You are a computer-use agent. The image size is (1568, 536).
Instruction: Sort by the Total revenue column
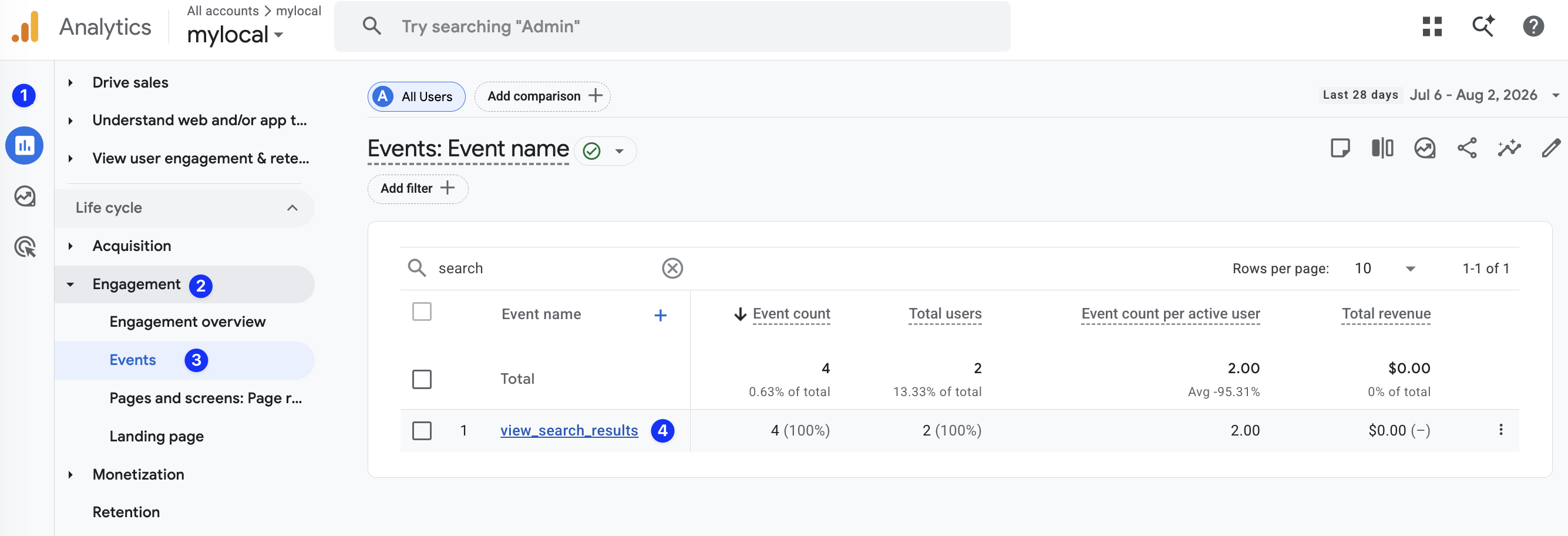click(1386, 314)
